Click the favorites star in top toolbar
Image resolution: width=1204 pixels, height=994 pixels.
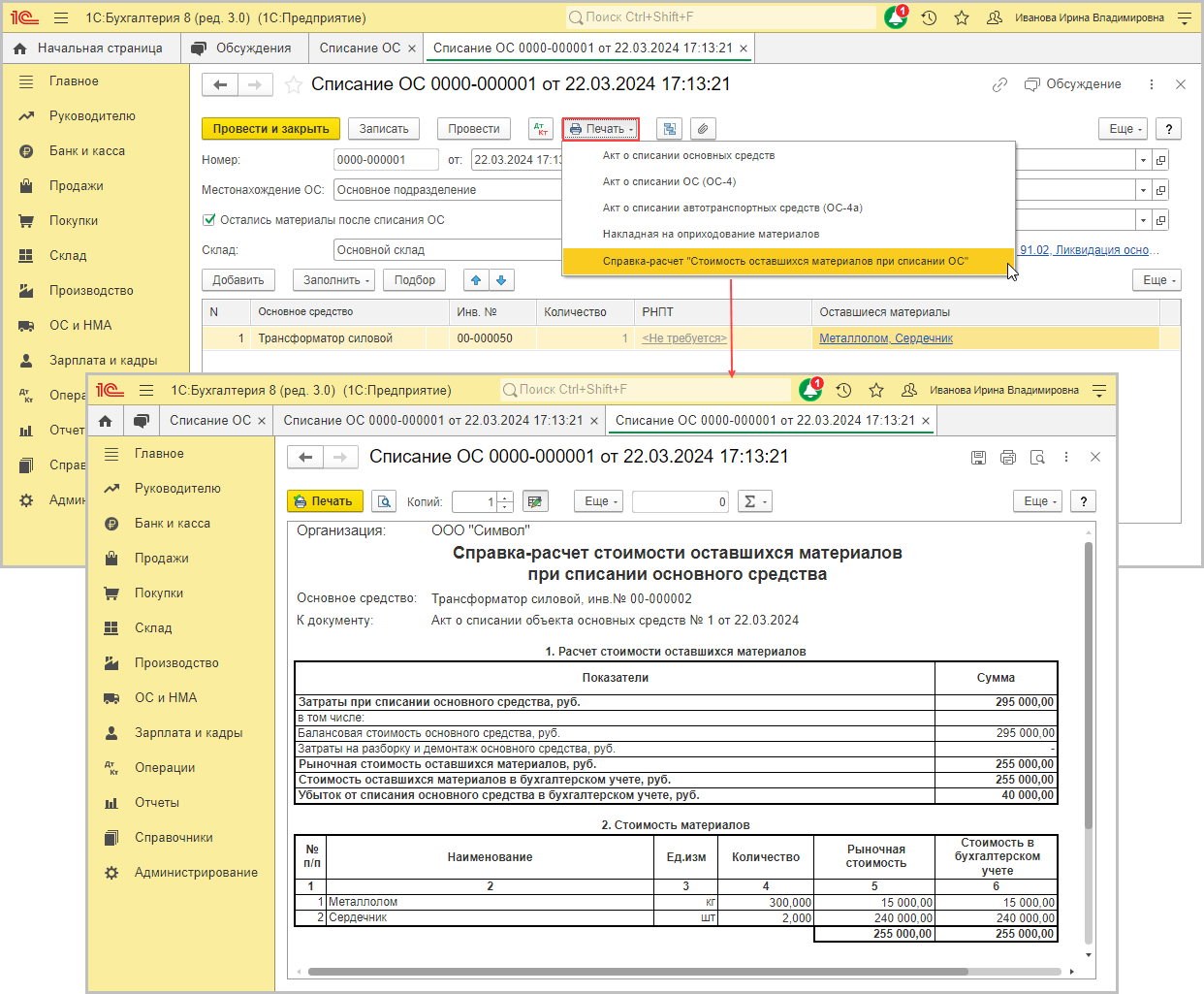coord(962,17)
